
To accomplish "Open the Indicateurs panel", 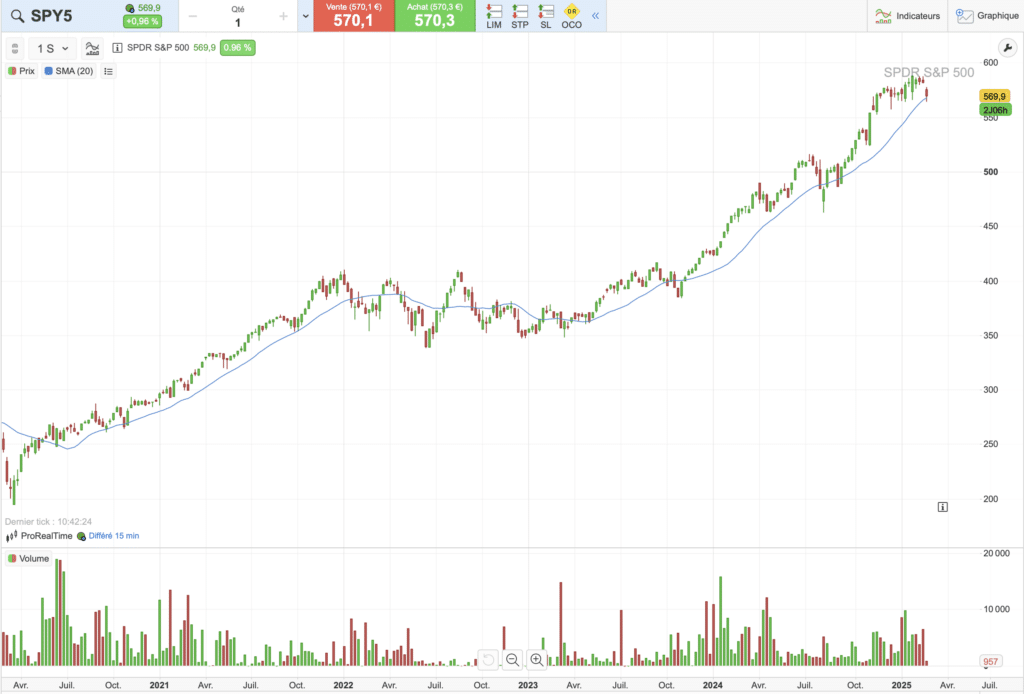I will tap(907, 16).
